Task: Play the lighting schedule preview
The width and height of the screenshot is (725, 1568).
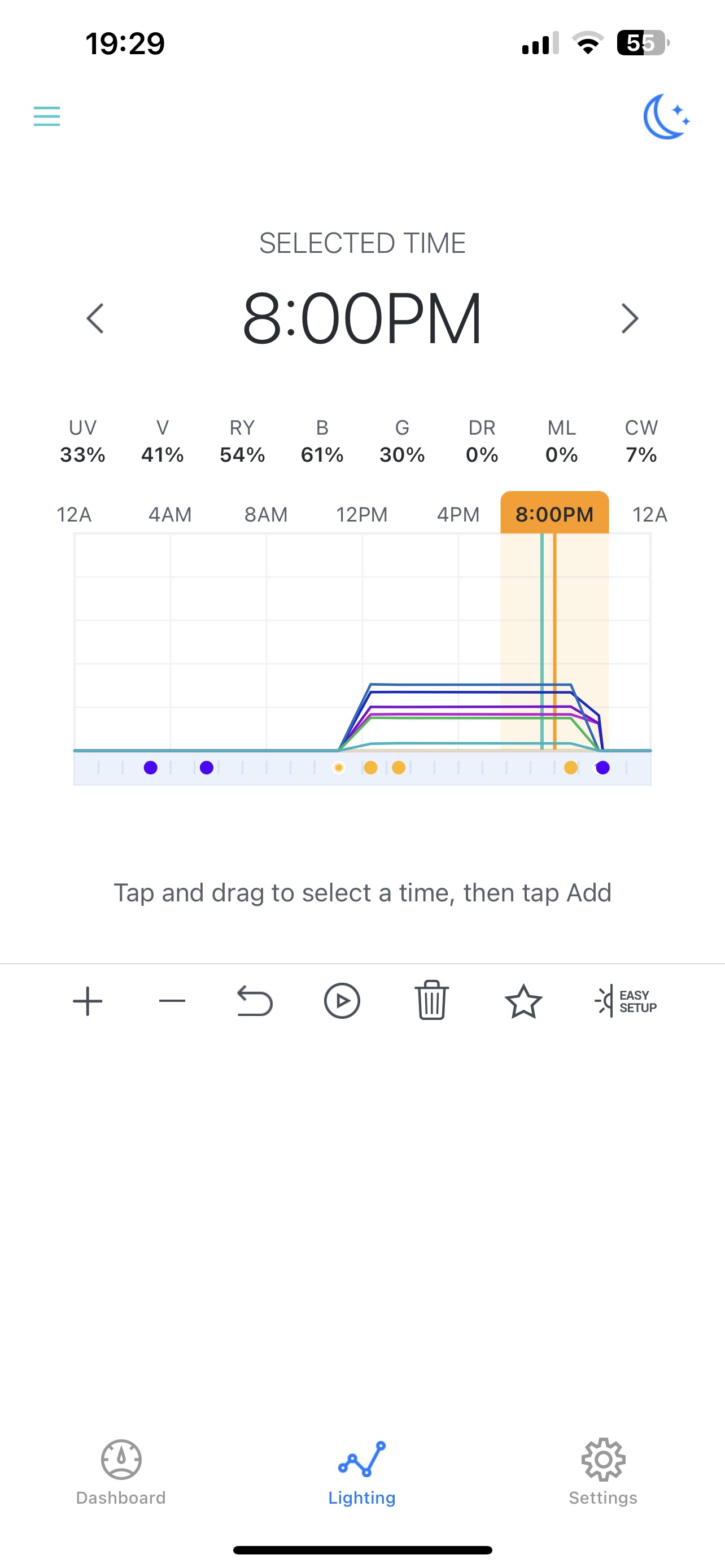Action: point(342,1001)
